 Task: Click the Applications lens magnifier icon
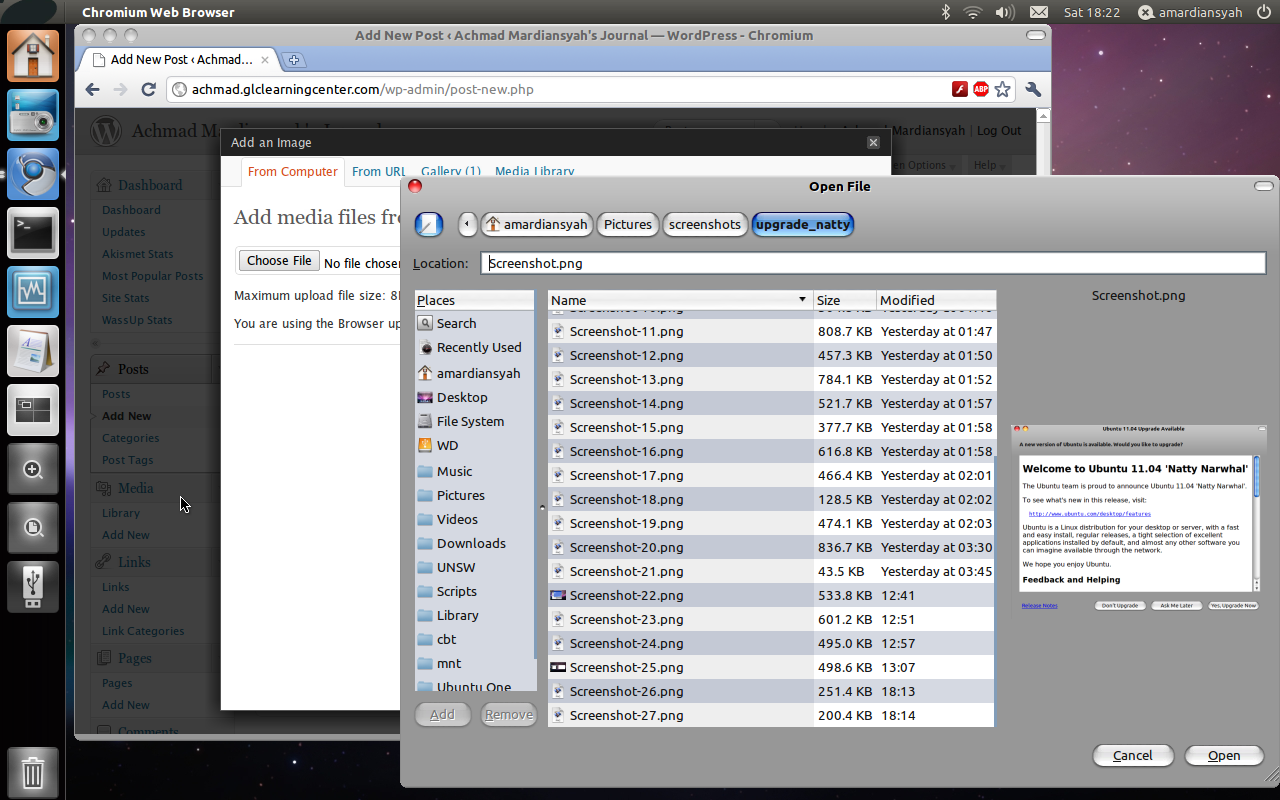pyautogui.click(x=34, y=469)
